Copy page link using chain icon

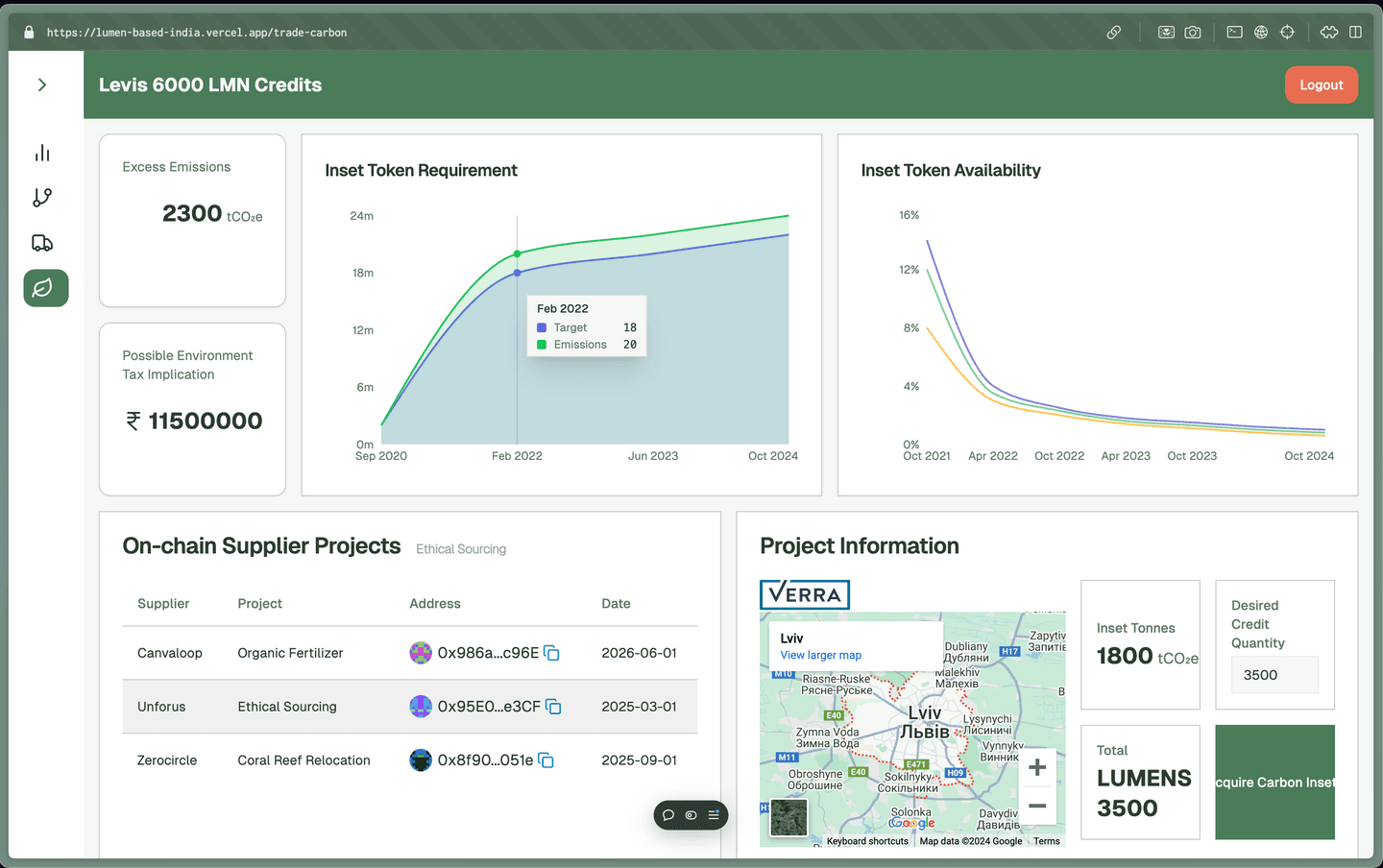pyautogui.click(x=1114, y=33)
